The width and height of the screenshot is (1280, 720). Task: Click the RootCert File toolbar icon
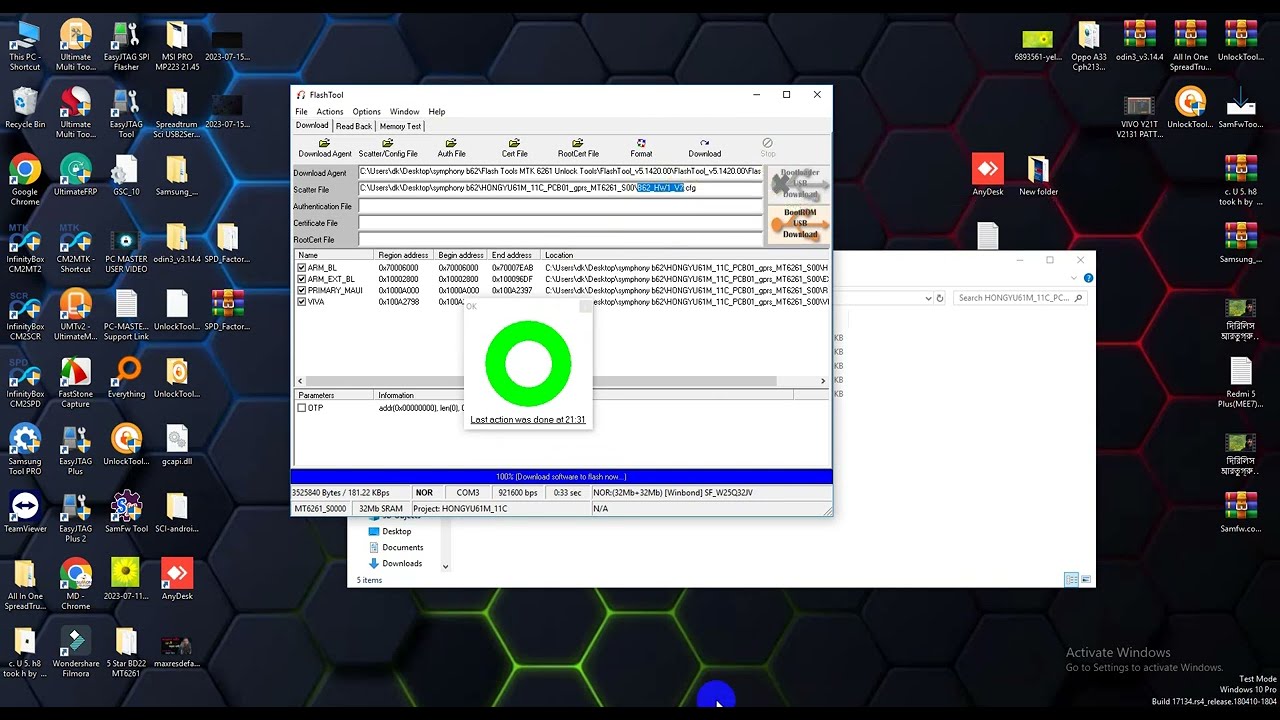point(578,148)
